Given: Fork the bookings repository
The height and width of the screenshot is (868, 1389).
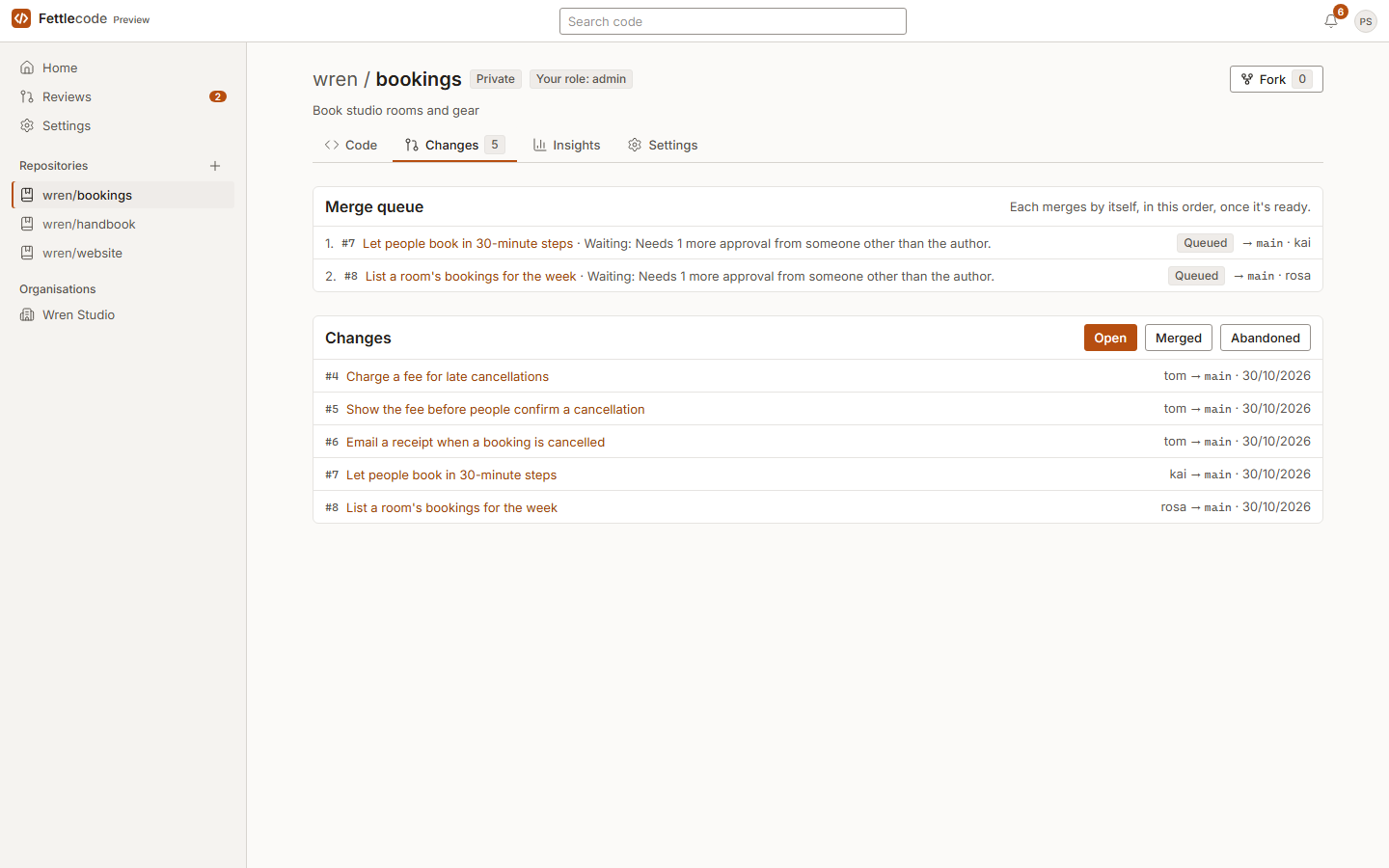Looking at the screenshot, I should point(1276,79).
